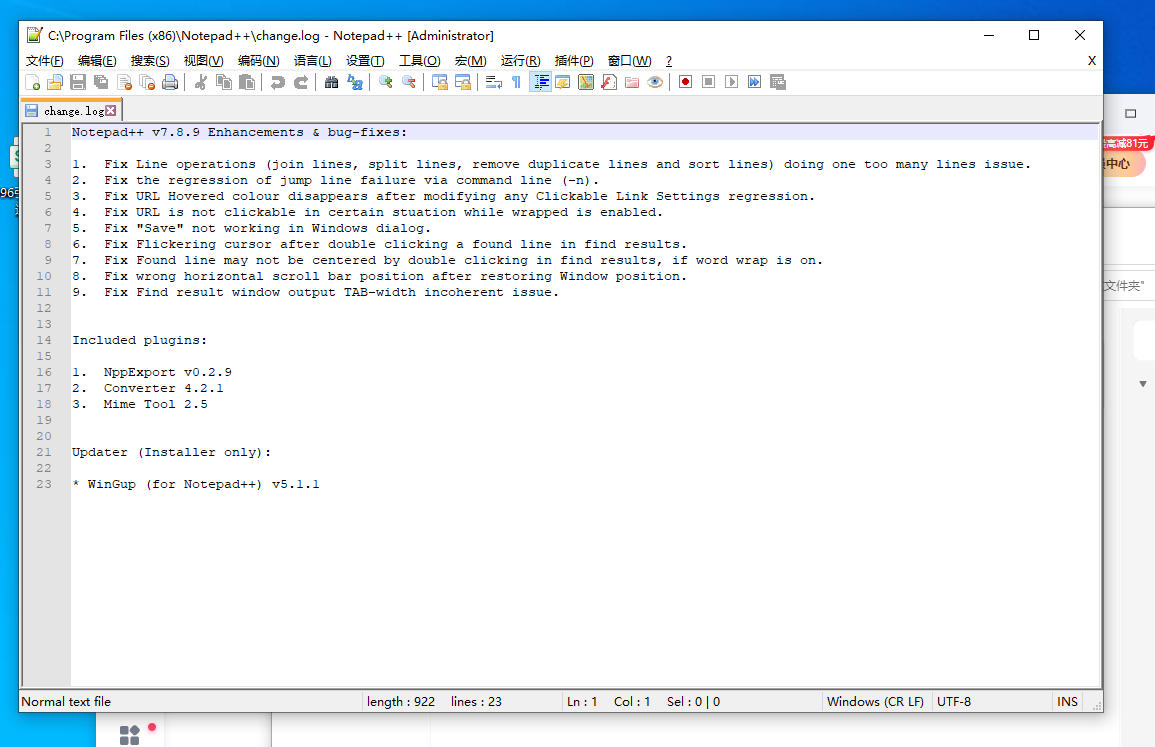This screenshot has height=747, width=1155.
Task: Click Run Macro Multiple Times icon
Action: pos(754,82)
